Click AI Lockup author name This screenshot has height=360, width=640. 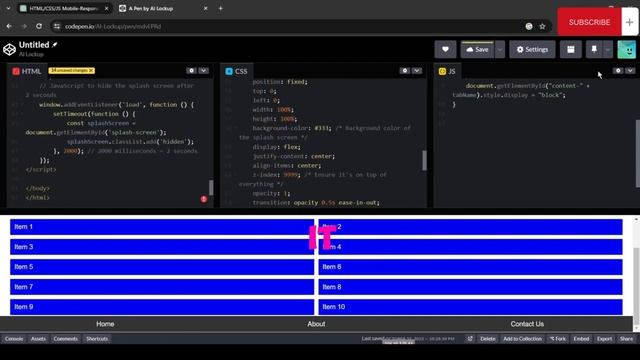click(x=31, y=54)
